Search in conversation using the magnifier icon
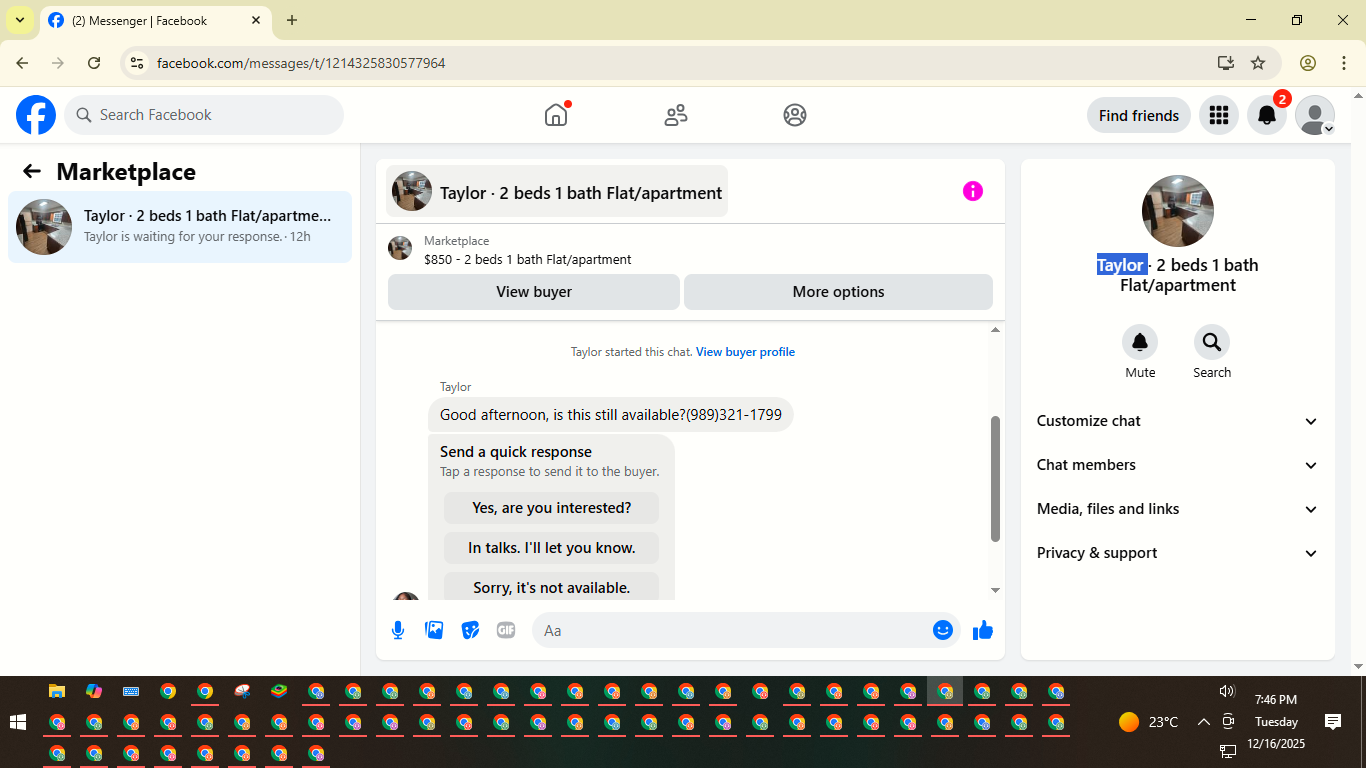Image resolution: width=1366 pixels, height=768 pixels. pyautogui.click(x=1212, y=343)
